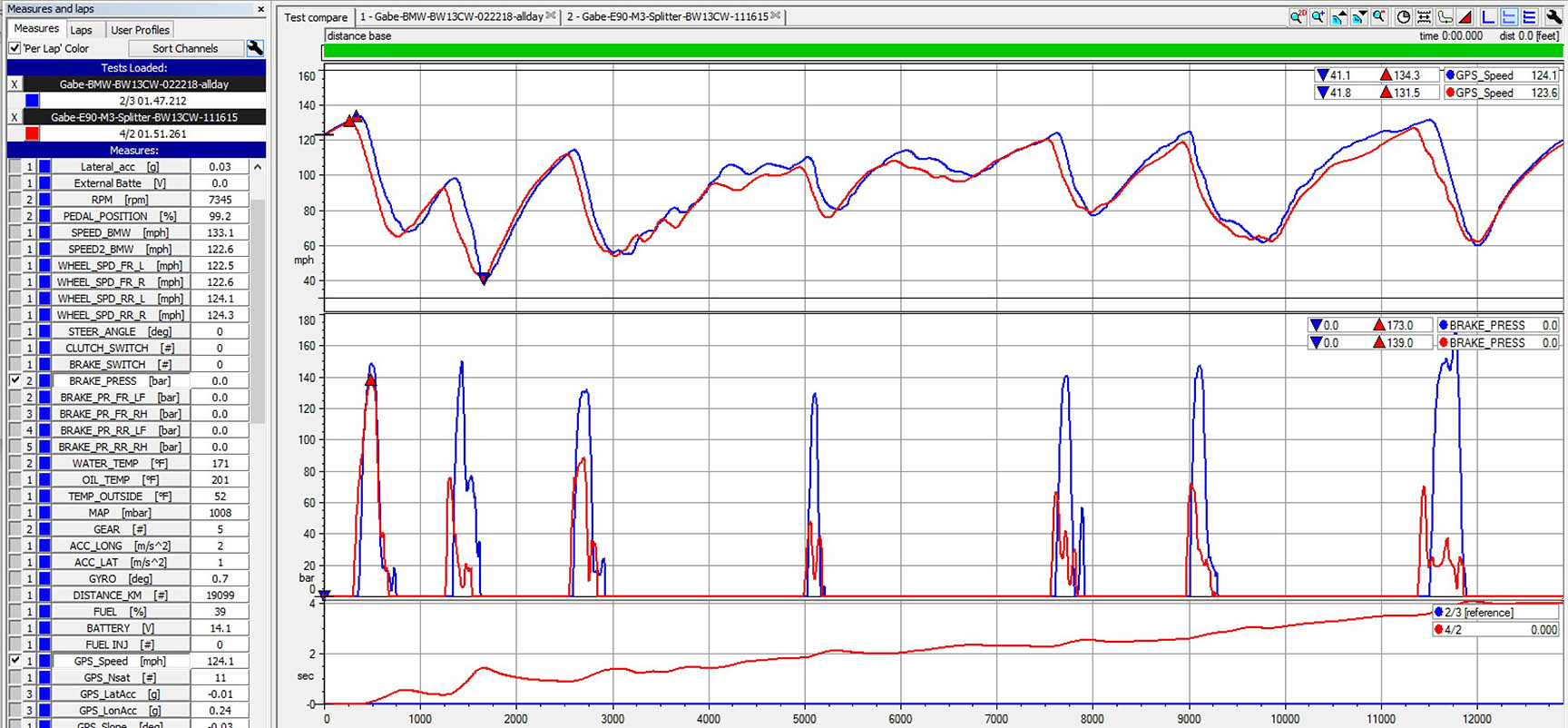The image size is (1568, 728).
Task: Close tab 1 - Gabe-BMW-BW13CW-022218-allday
Action: coord(551,16)
